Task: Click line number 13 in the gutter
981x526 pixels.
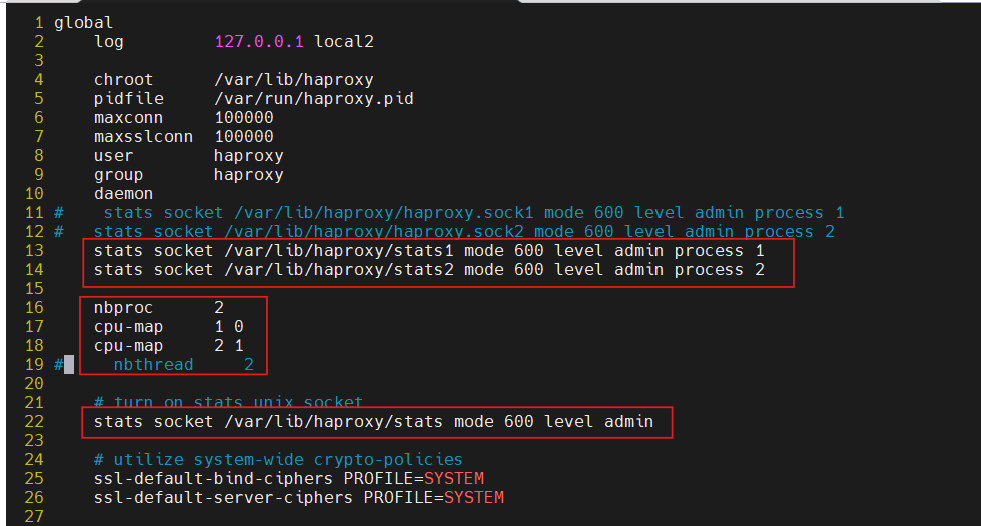Action: [34, 251]
